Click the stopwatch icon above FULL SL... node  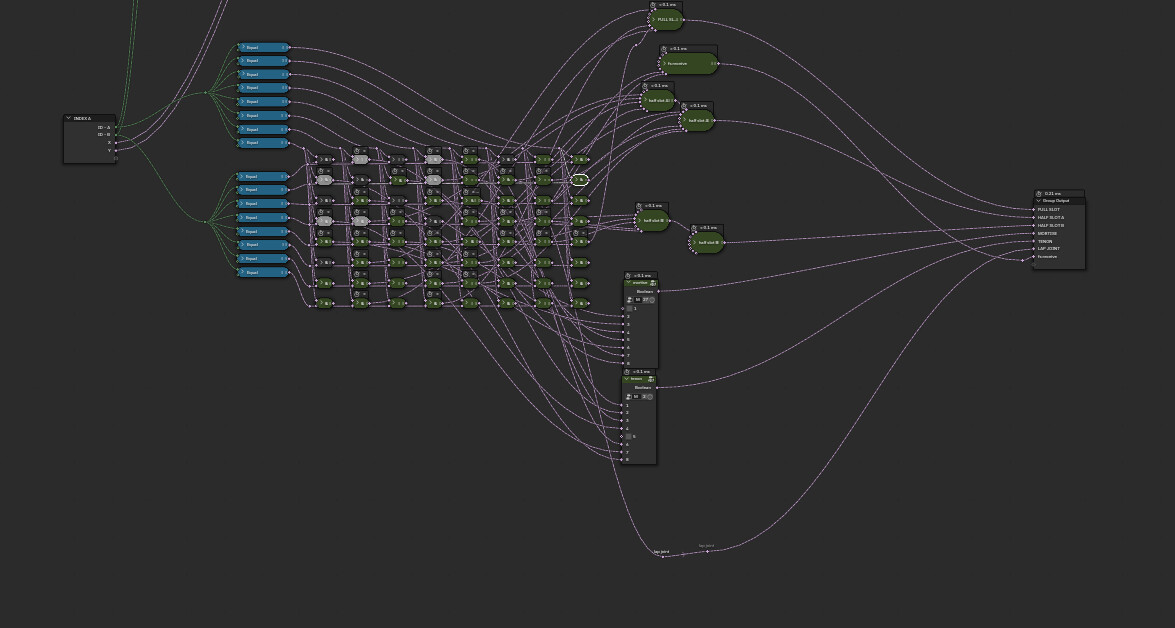pyautogui.click(x=653, y=4)
